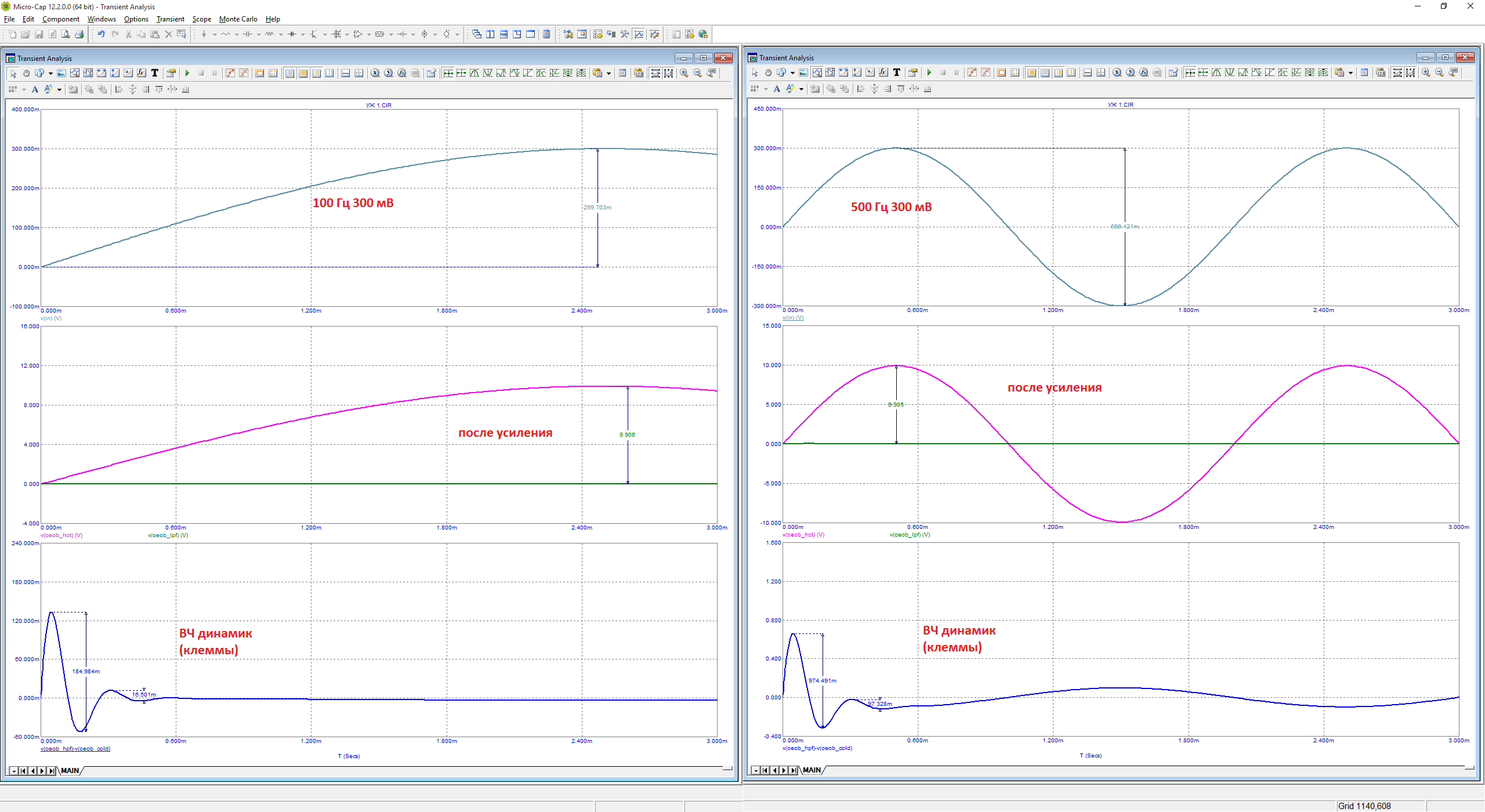Select the Resistor component tool
This screenshot has width=1485, height=812.
(x=226, y=34)
